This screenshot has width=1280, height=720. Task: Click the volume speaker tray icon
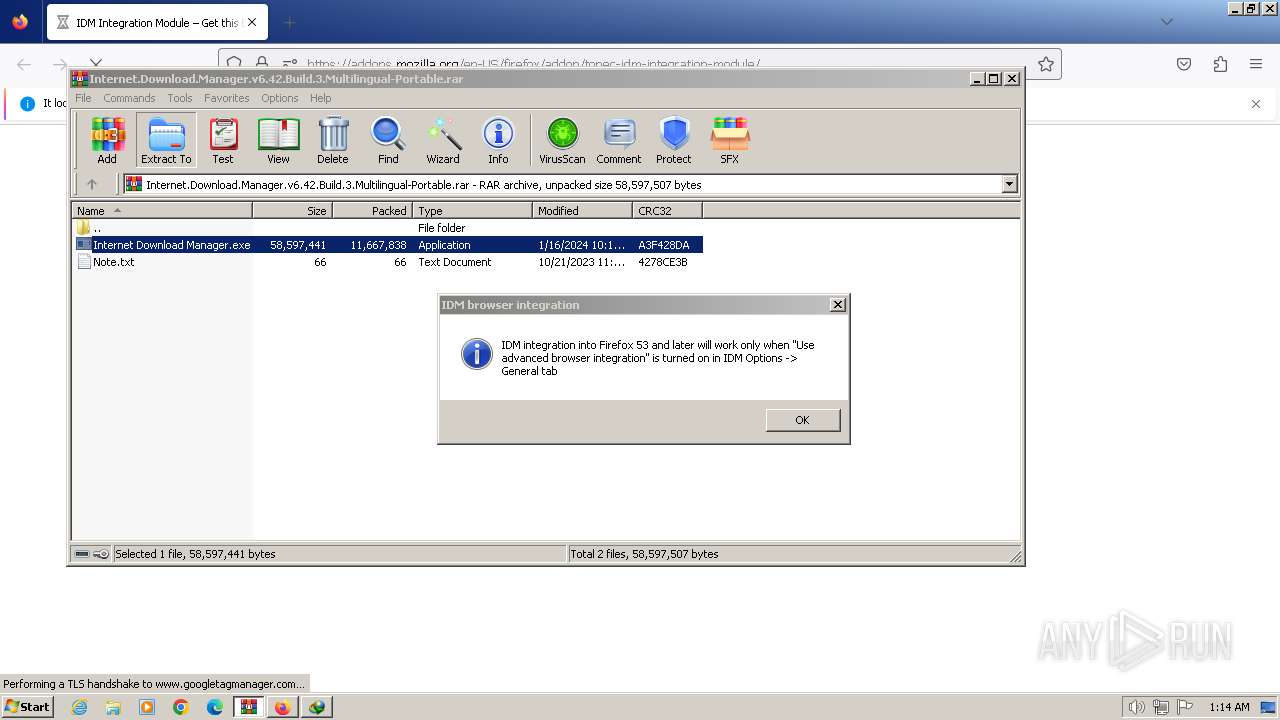1137,707
